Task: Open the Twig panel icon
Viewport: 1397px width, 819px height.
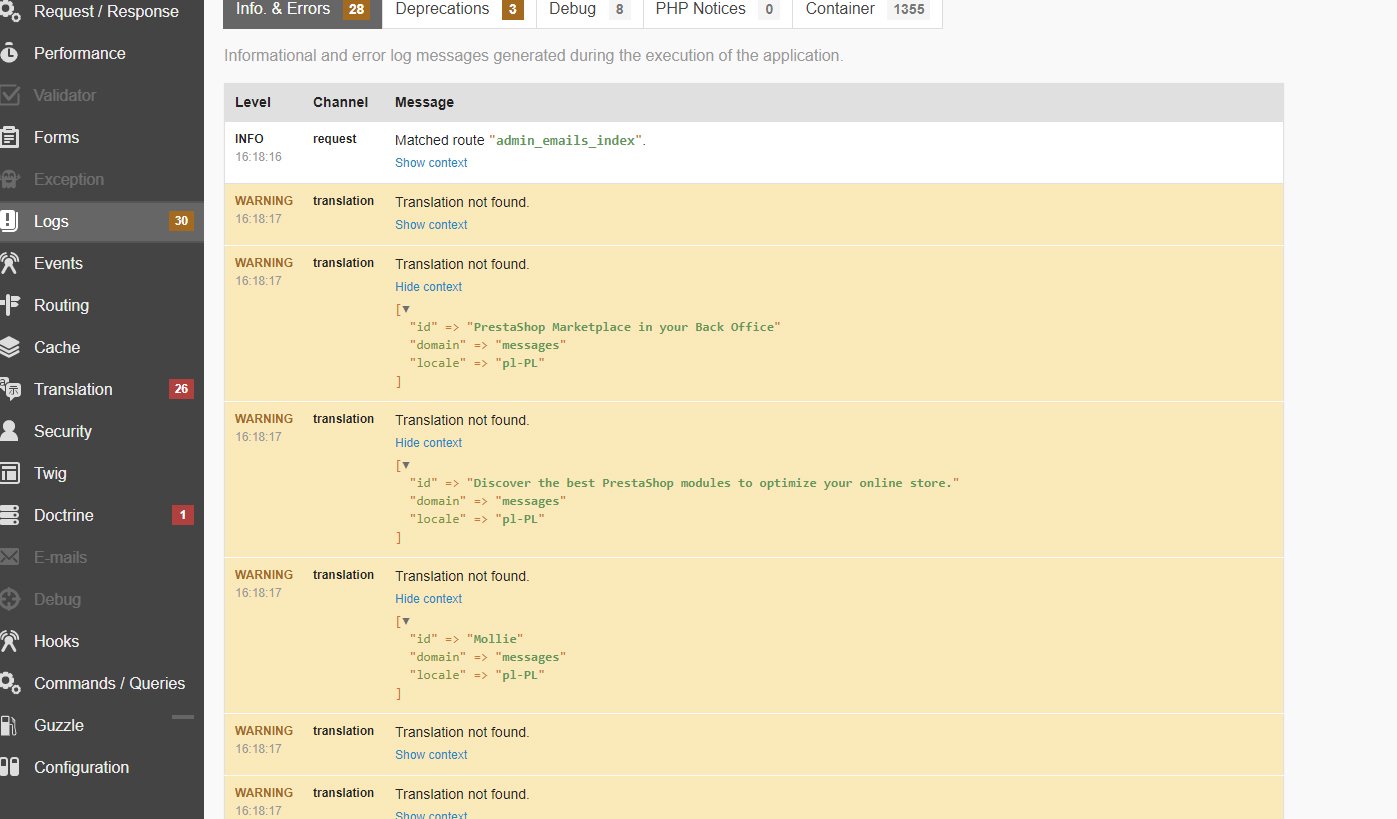Action: click(10, 473)
